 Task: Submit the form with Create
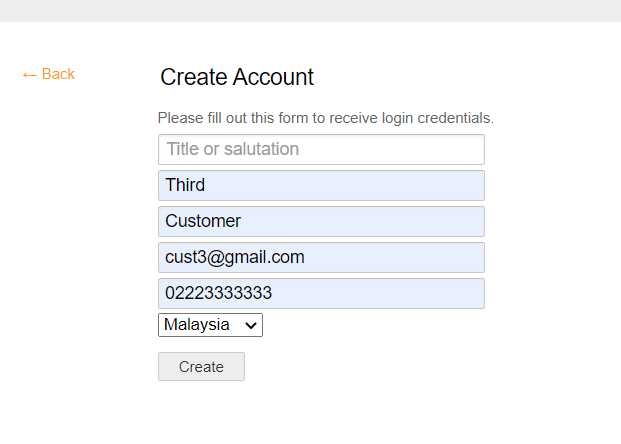coord(201,367)
